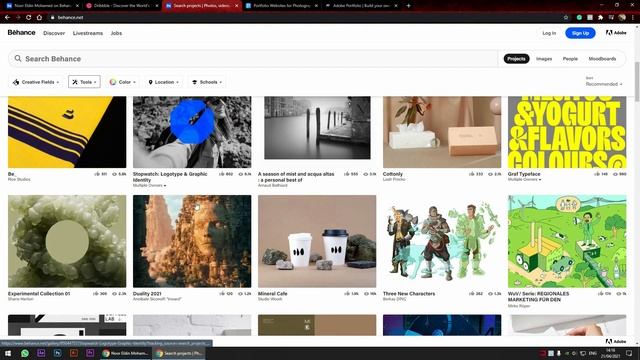
Task: Click the Adobe logo in footer
Action: click(x=616, y=341)
